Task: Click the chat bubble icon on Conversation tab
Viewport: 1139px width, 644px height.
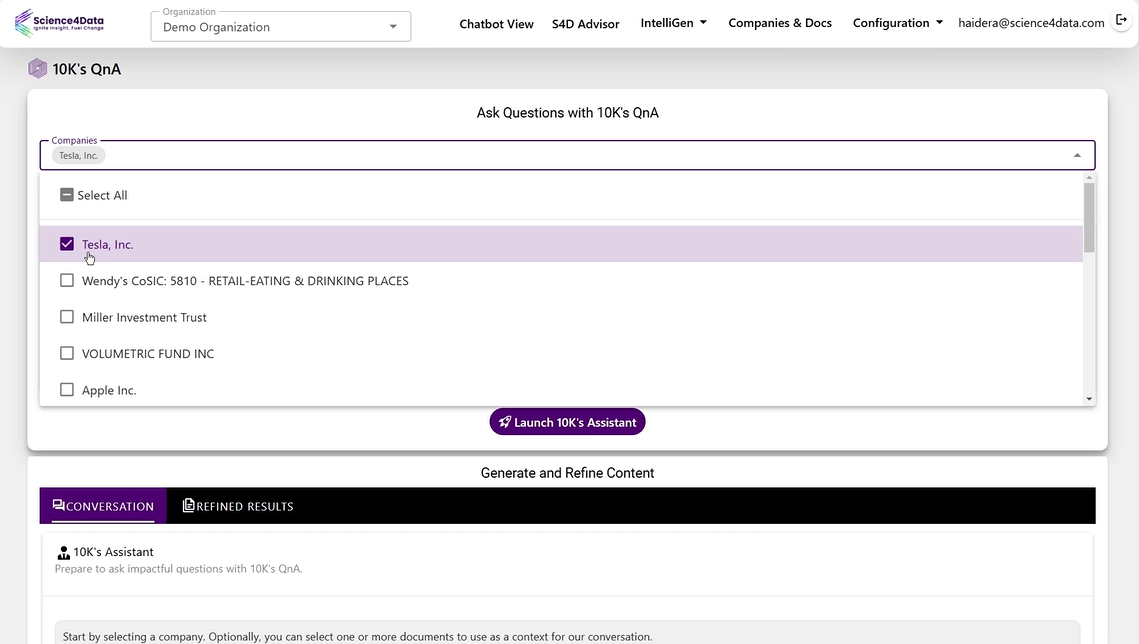Action: point(59,505)
